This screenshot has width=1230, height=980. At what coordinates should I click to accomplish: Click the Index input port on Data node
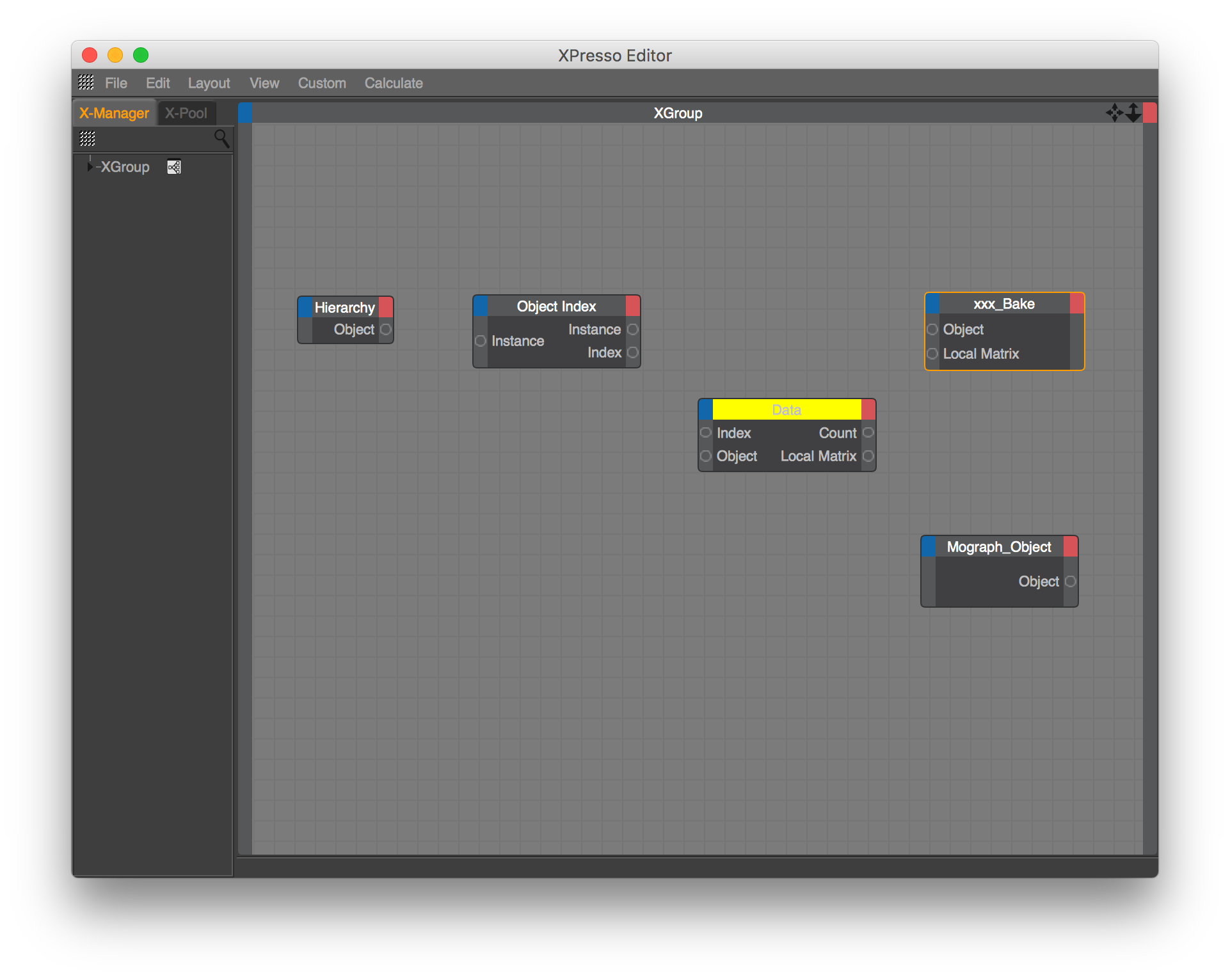coord(705,433)
